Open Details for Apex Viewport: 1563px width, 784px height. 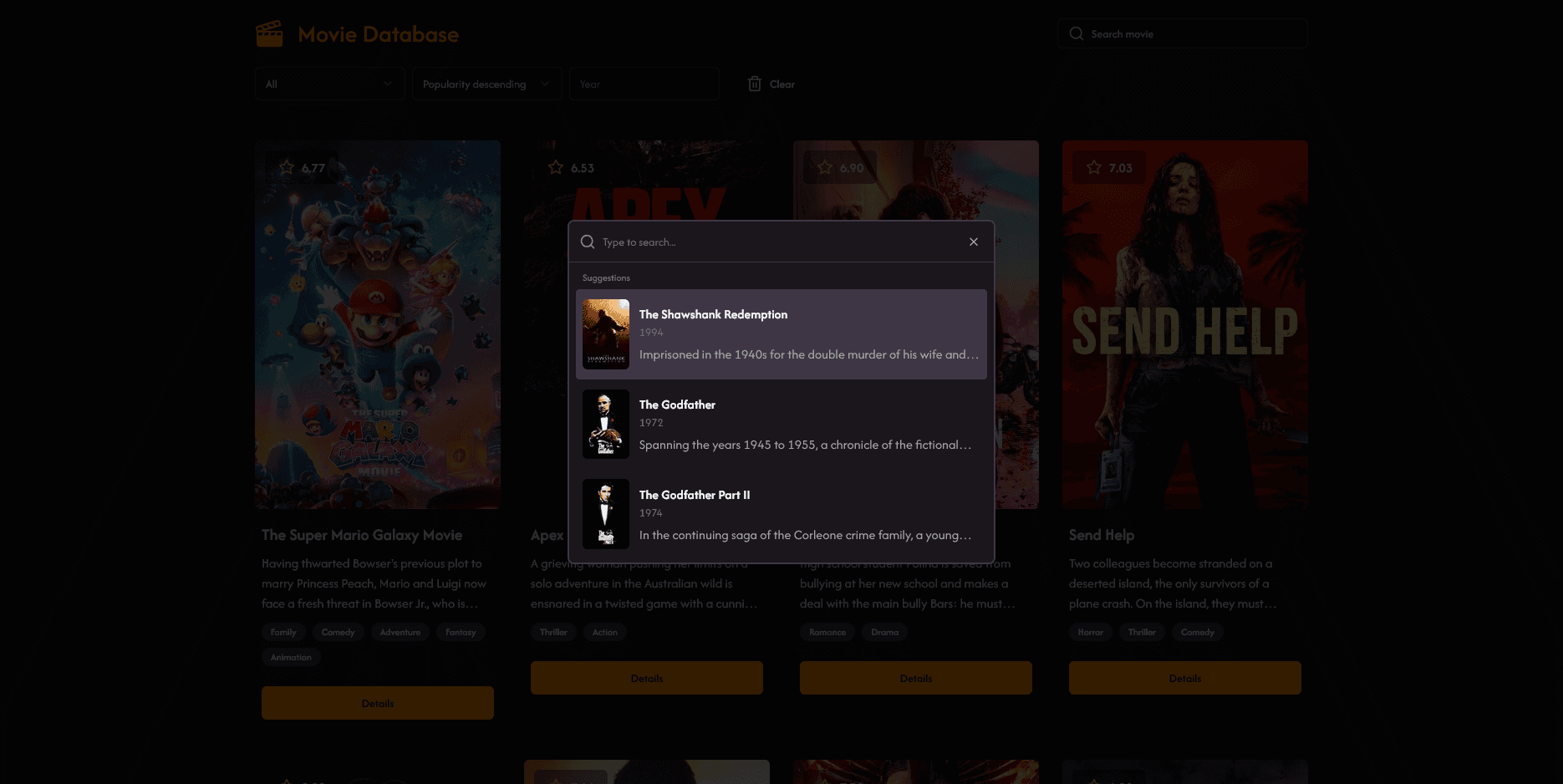[647, 678]
